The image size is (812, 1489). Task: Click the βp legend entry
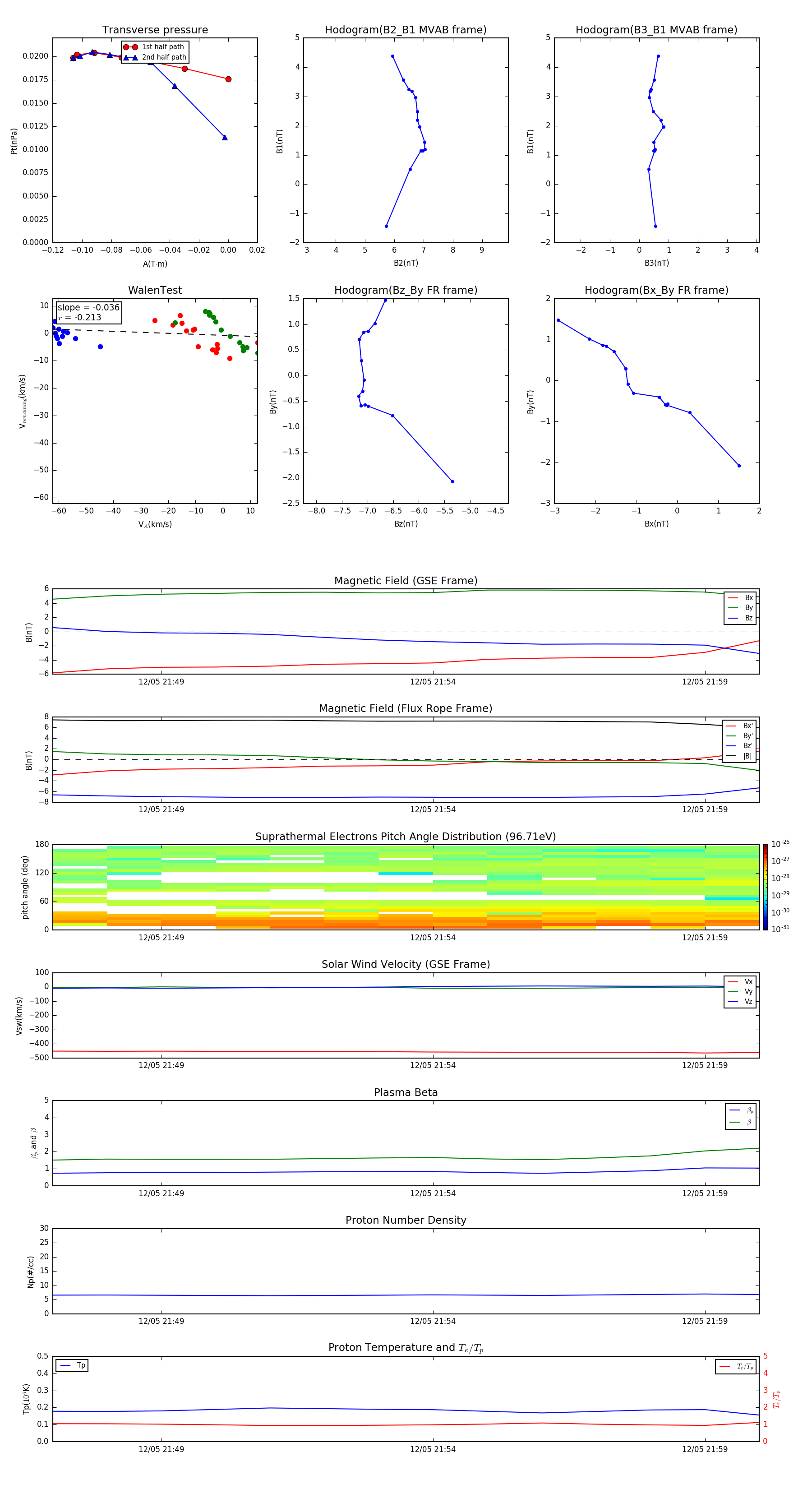[741, 1110]
